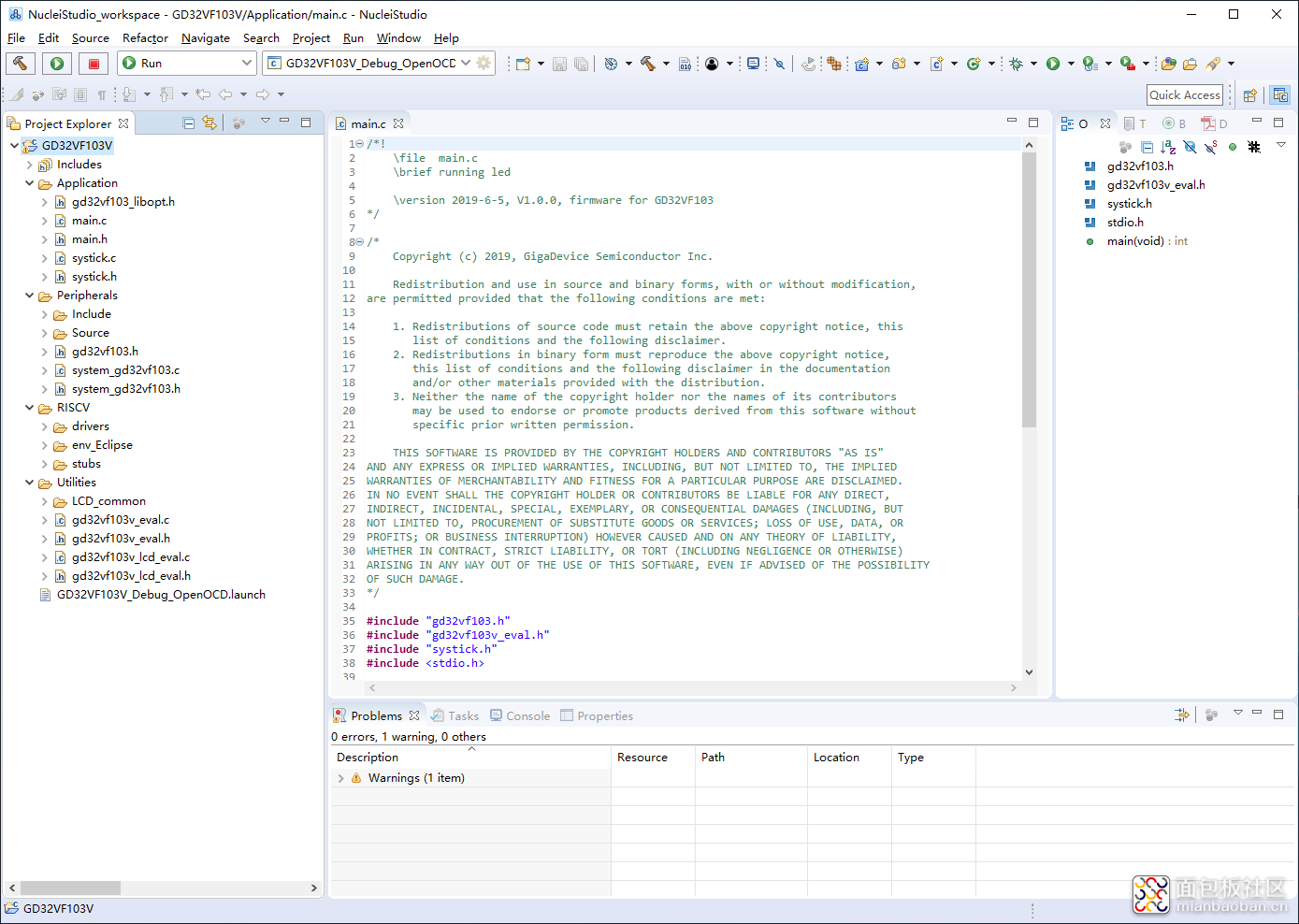Close the main.c editor tab
Viewport: 1299px width, 924px height.
coord(398,123)
